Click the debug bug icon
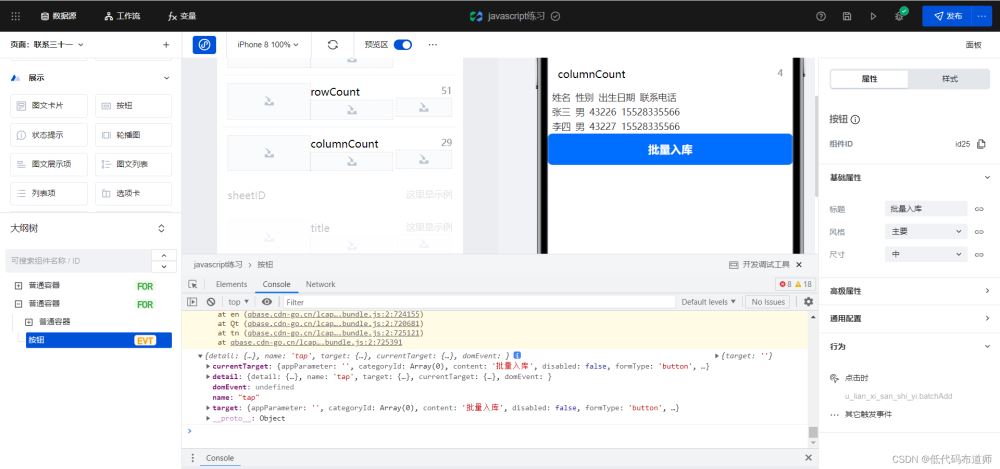This screenshot has height=469, width=1000. pos(899,16)
